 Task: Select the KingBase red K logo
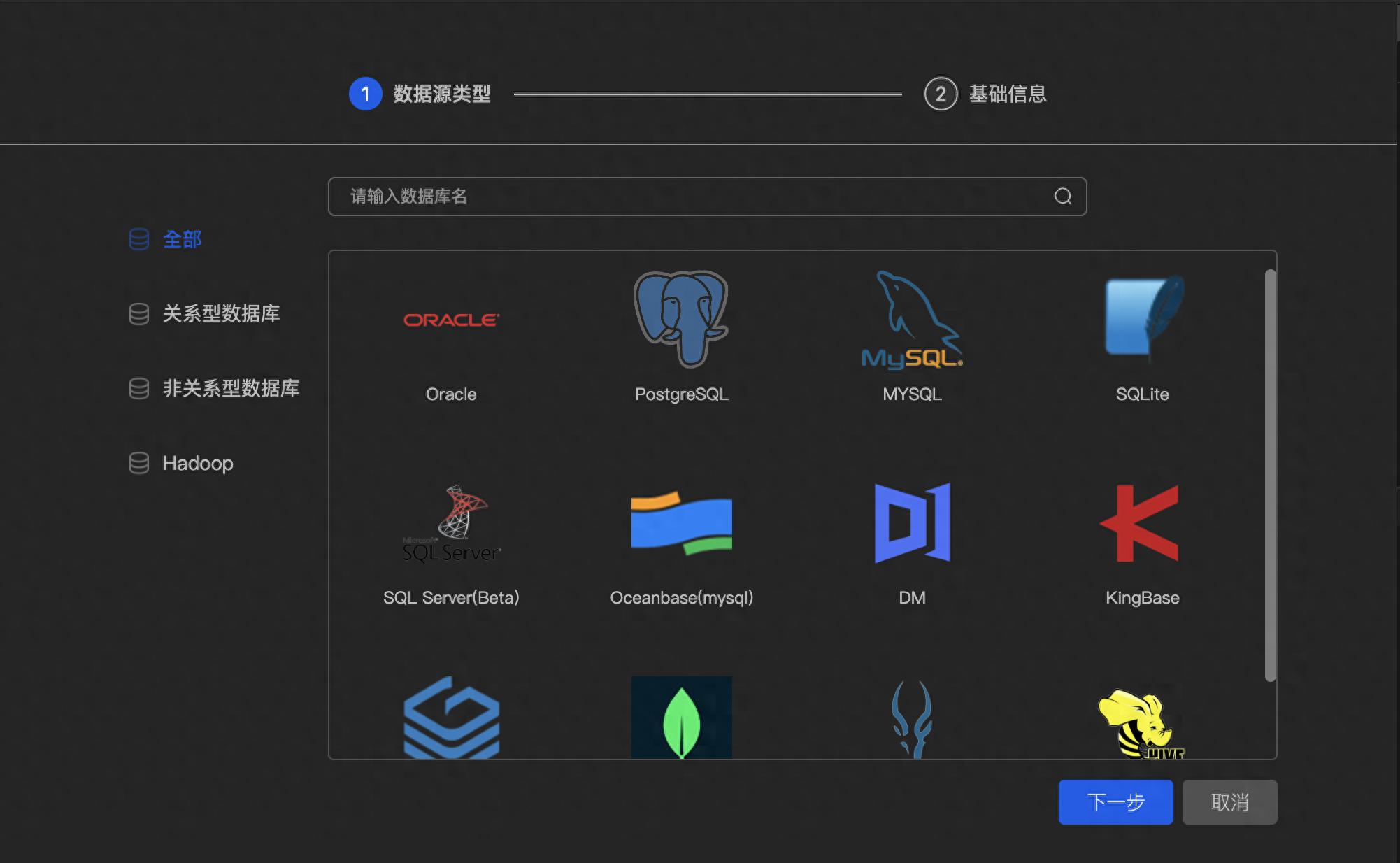(x=1140, y=523)
